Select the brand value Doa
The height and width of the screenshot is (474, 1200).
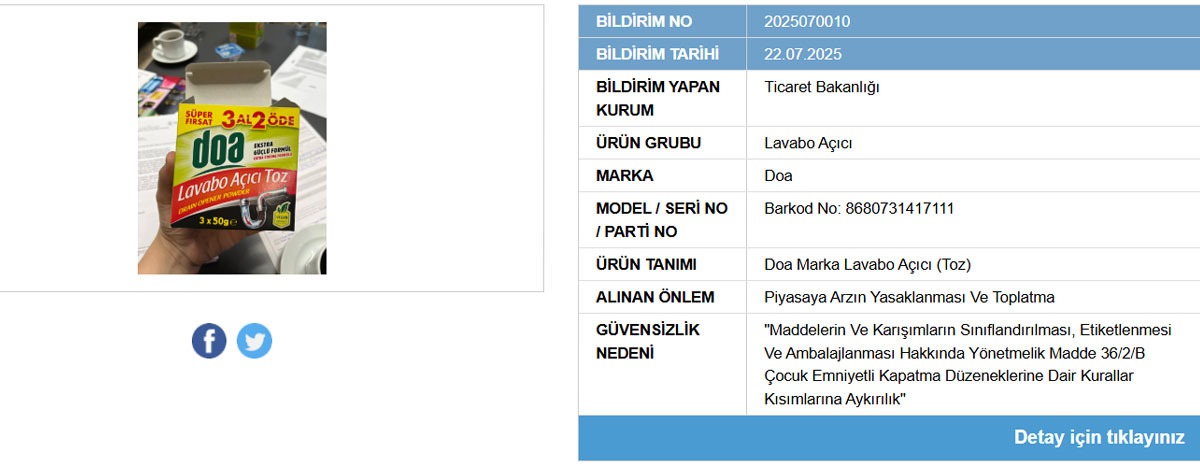(x=778, y=176)
